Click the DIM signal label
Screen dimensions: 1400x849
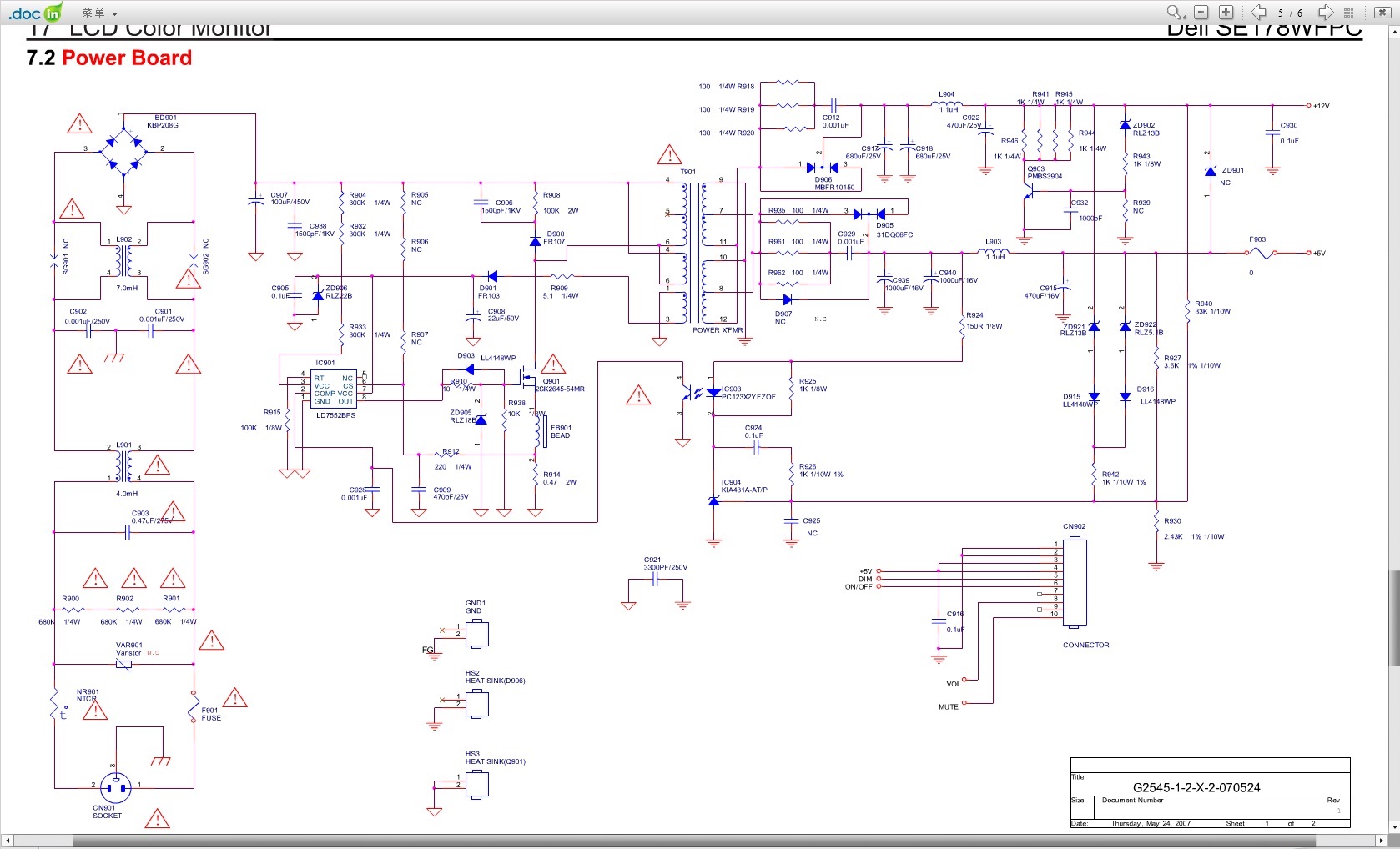tap(865, 579)
